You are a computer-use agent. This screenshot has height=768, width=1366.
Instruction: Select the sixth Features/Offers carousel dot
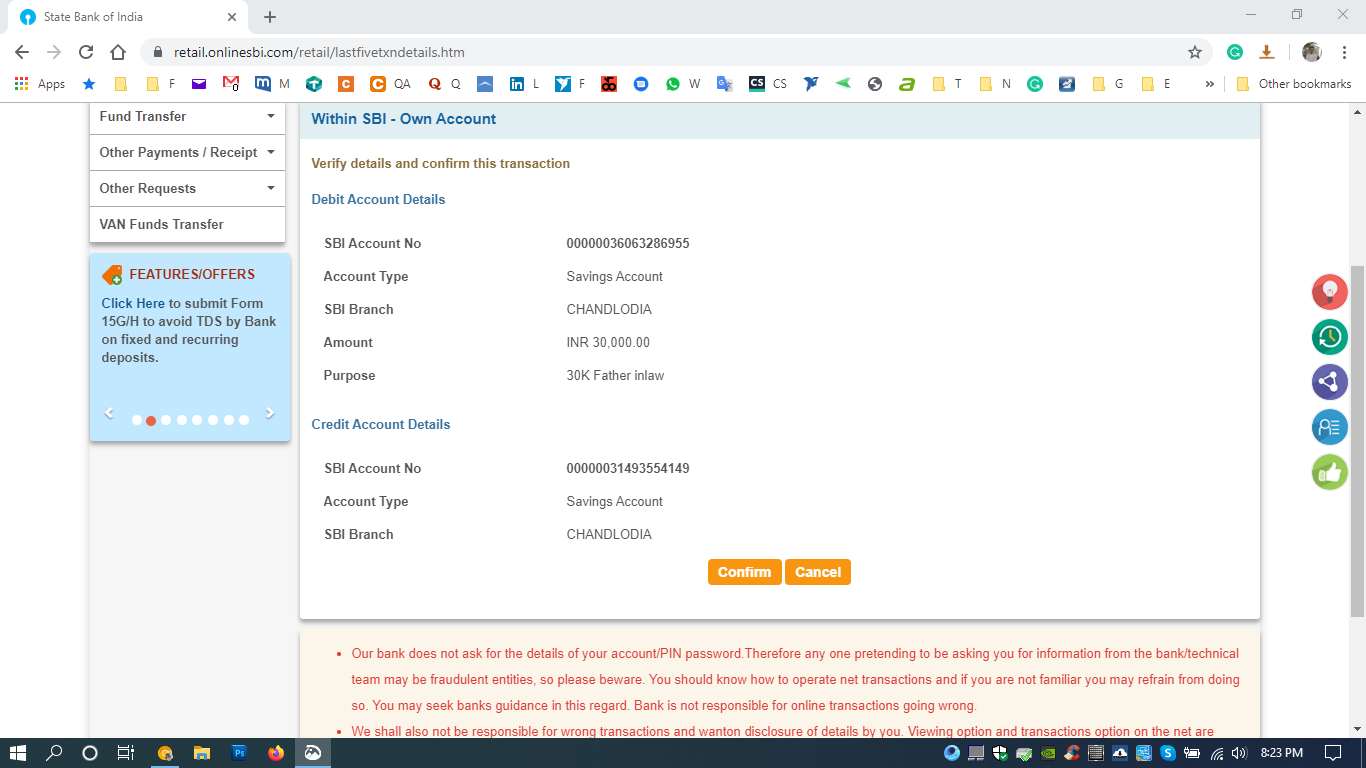pyautogui.click(x=213, y=420)
